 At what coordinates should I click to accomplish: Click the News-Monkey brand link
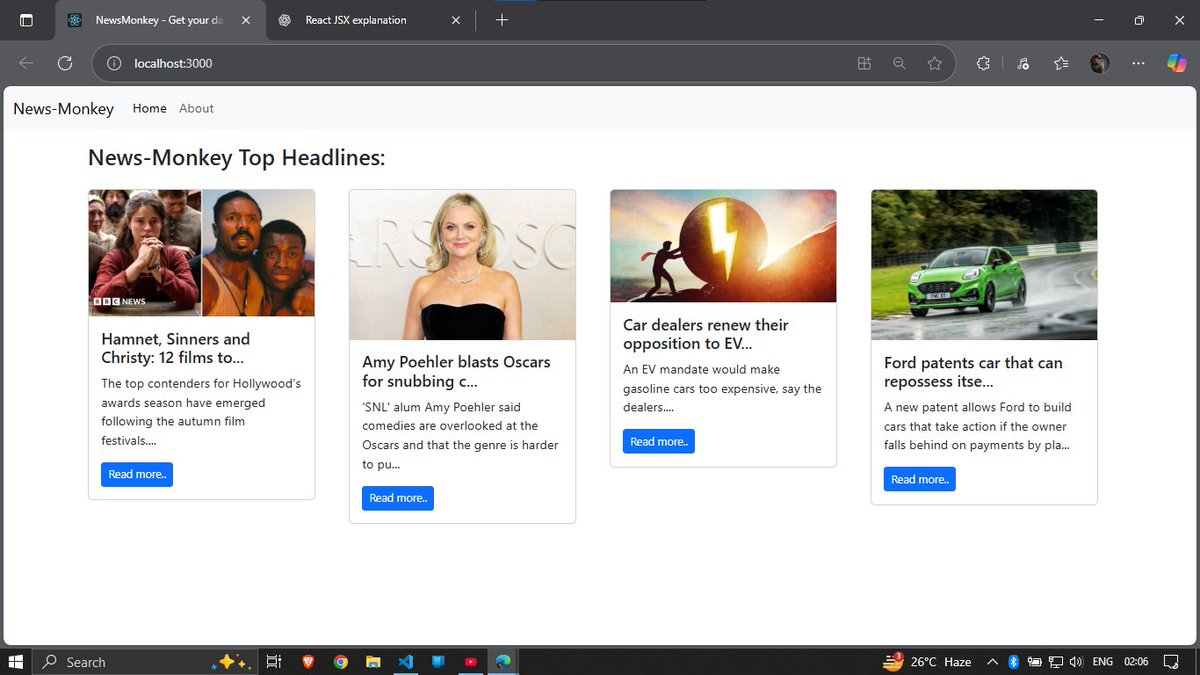[x=64, y=109]
